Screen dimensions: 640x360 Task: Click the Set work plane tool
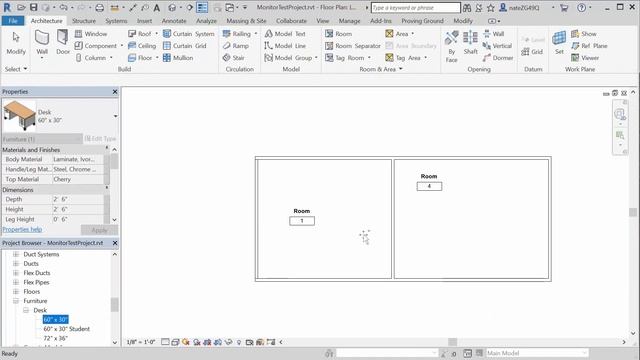(x=559, y=42)
